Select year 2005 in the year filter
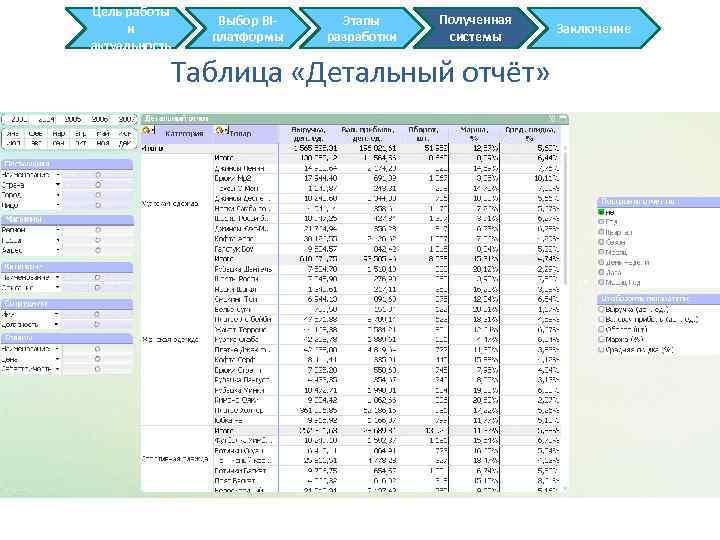Screen dimensions: 720x540 [x=73, y=119]
